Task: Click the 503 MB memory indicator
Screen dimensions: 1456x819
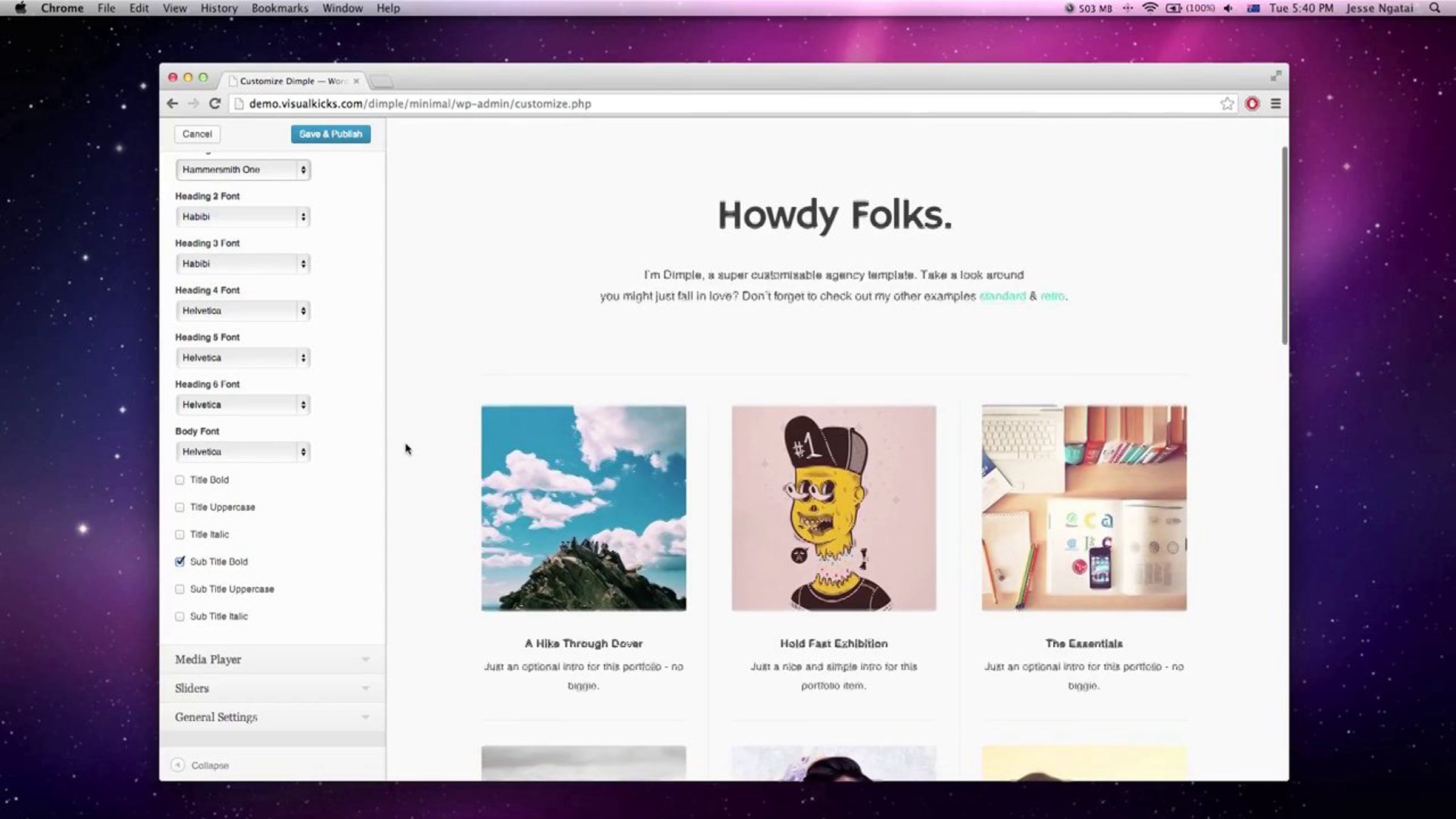Action: [1088, 8]
